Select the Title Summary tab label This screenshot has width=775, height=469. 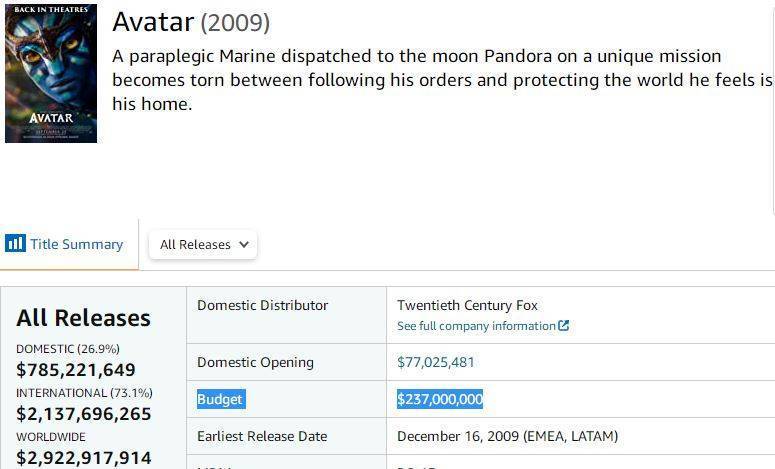point(77,244)
